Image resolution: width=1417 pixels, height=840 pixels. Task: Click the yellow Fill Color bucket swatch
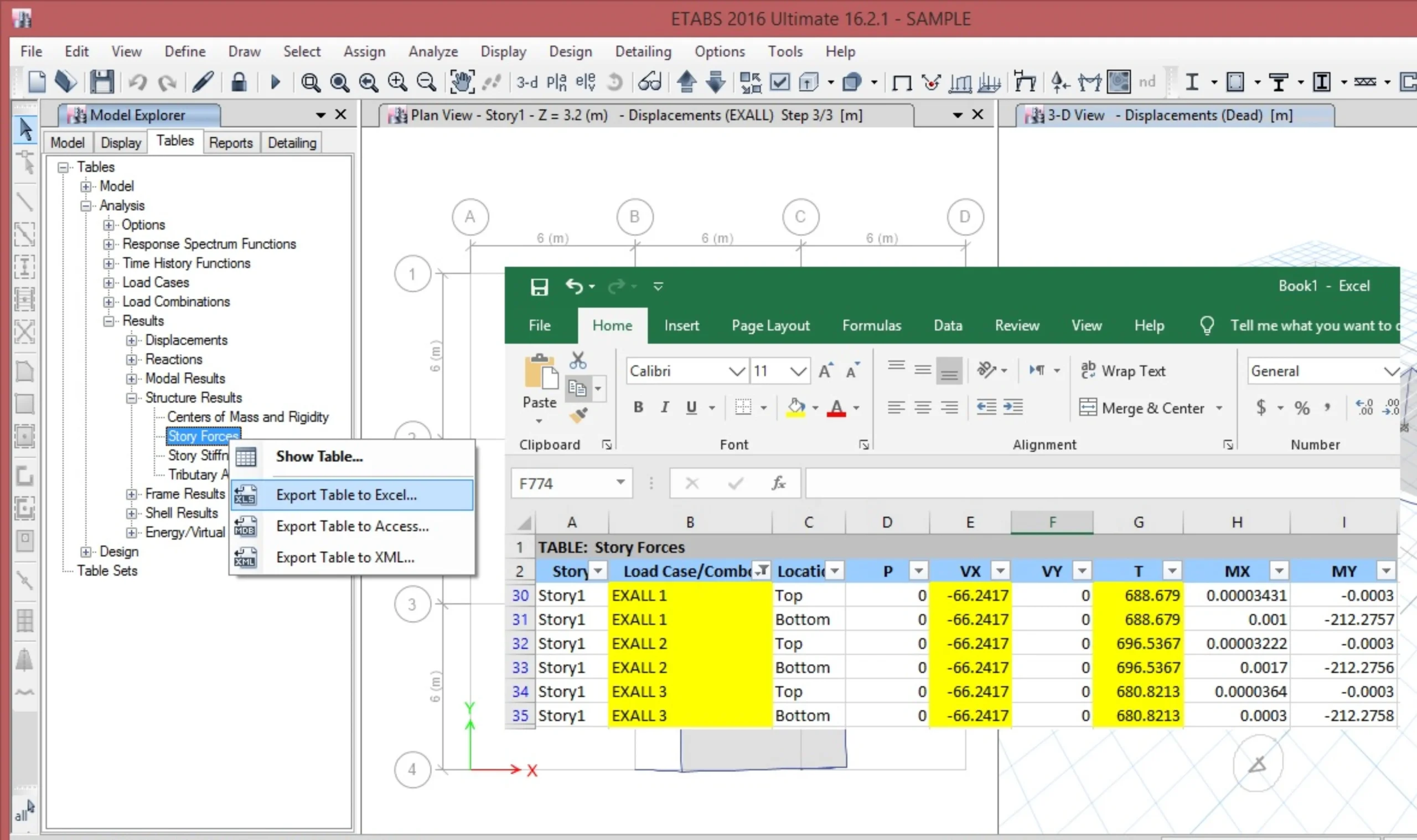[x=796, y=407]
